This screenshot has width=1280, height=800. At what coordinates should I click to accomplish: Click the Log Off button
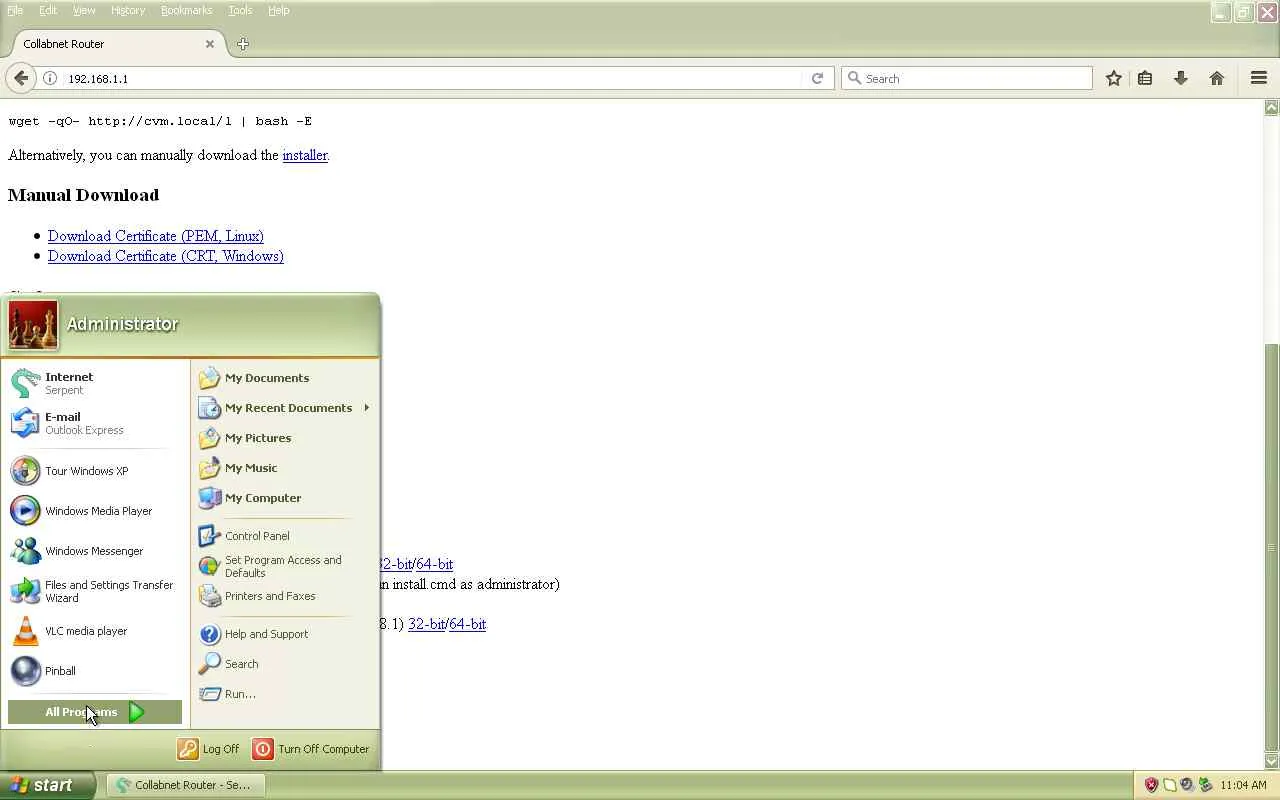(x=209, y=749)
